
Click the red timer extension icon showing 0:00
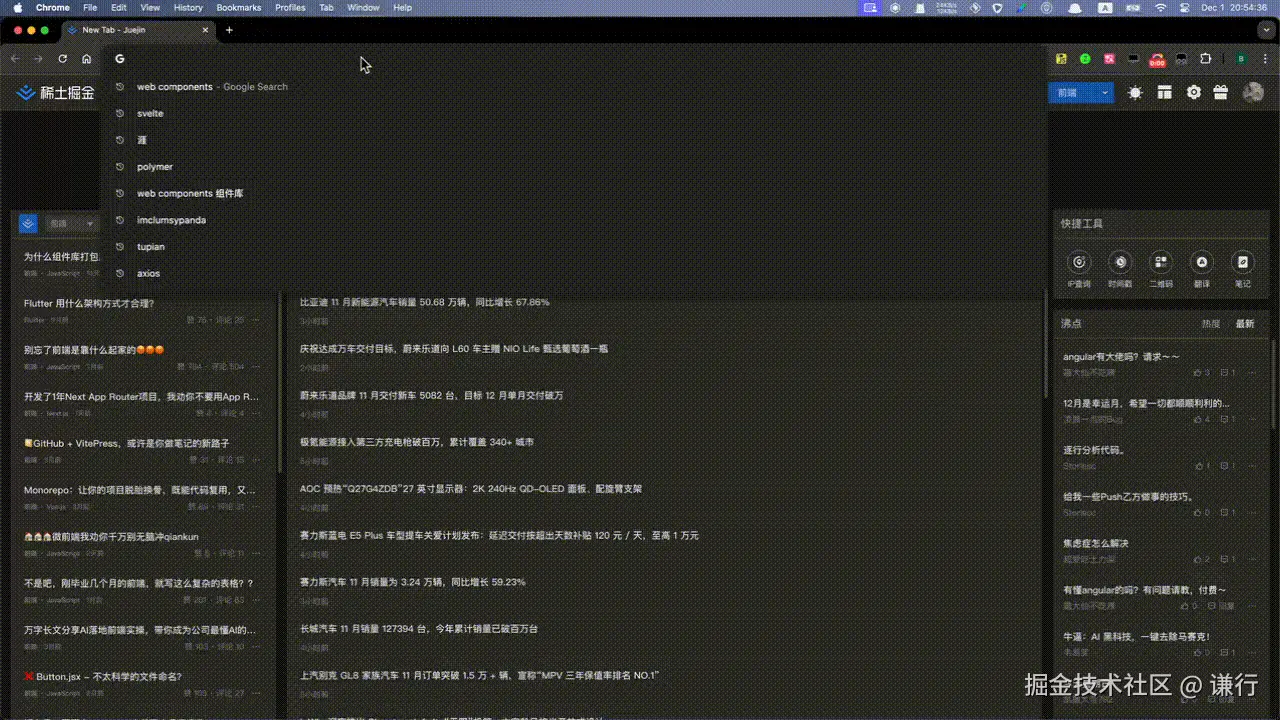click(1157, 59)
